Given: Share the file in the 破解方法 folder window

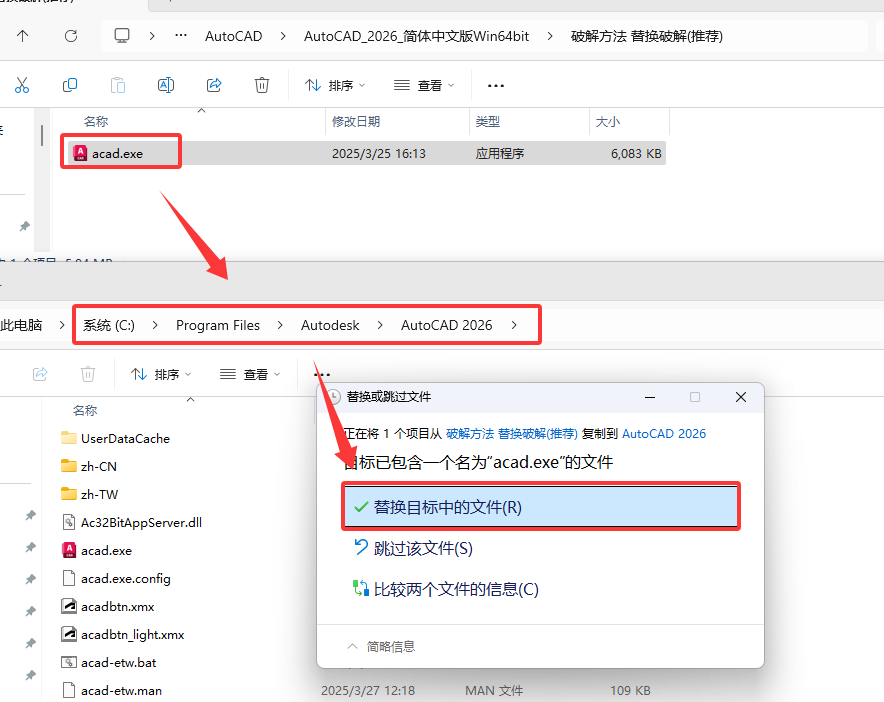Looking at the screenshot, I should coord(214,85).
